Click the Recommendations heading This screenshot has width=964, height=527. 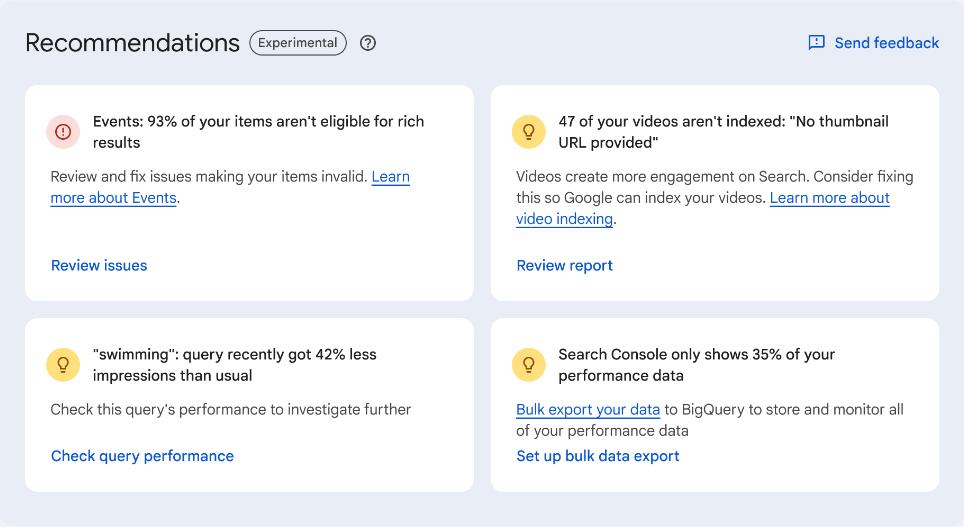132,43
